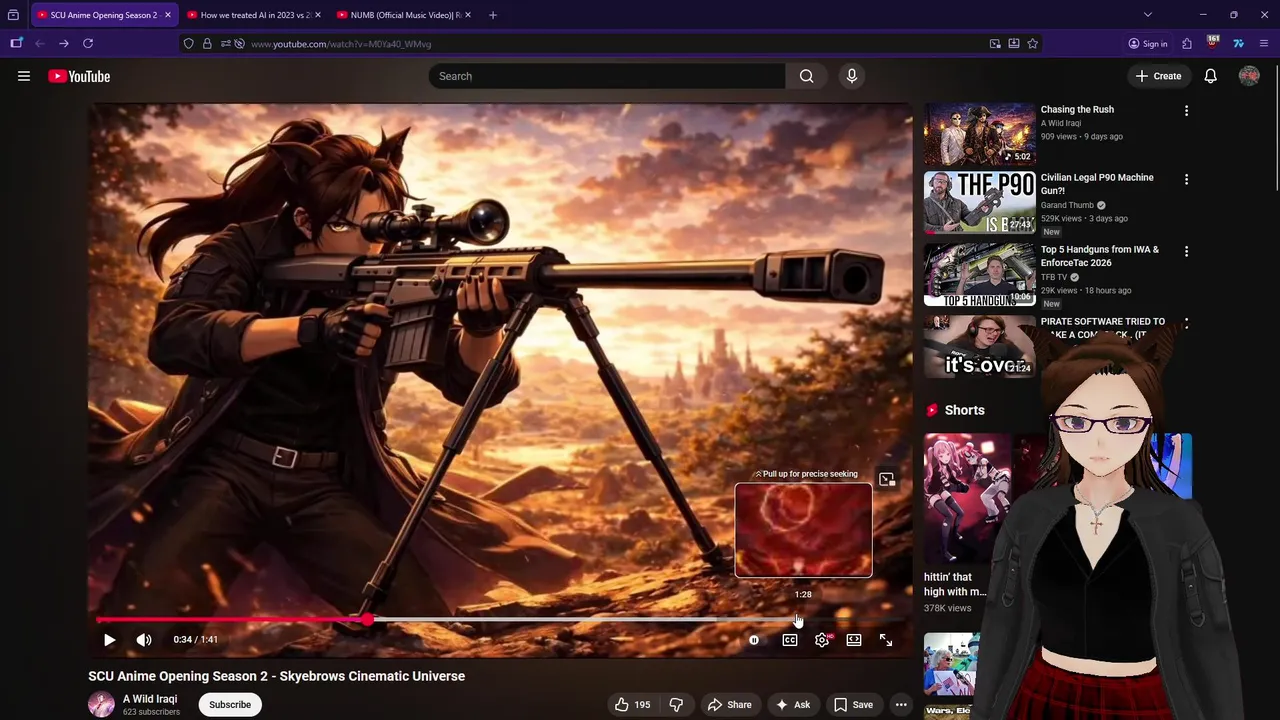This screenshot has width=1280, height=720.
Task: Open the reader/picture-in-picture icon in address bar
Action: click(x=995, y=44)
